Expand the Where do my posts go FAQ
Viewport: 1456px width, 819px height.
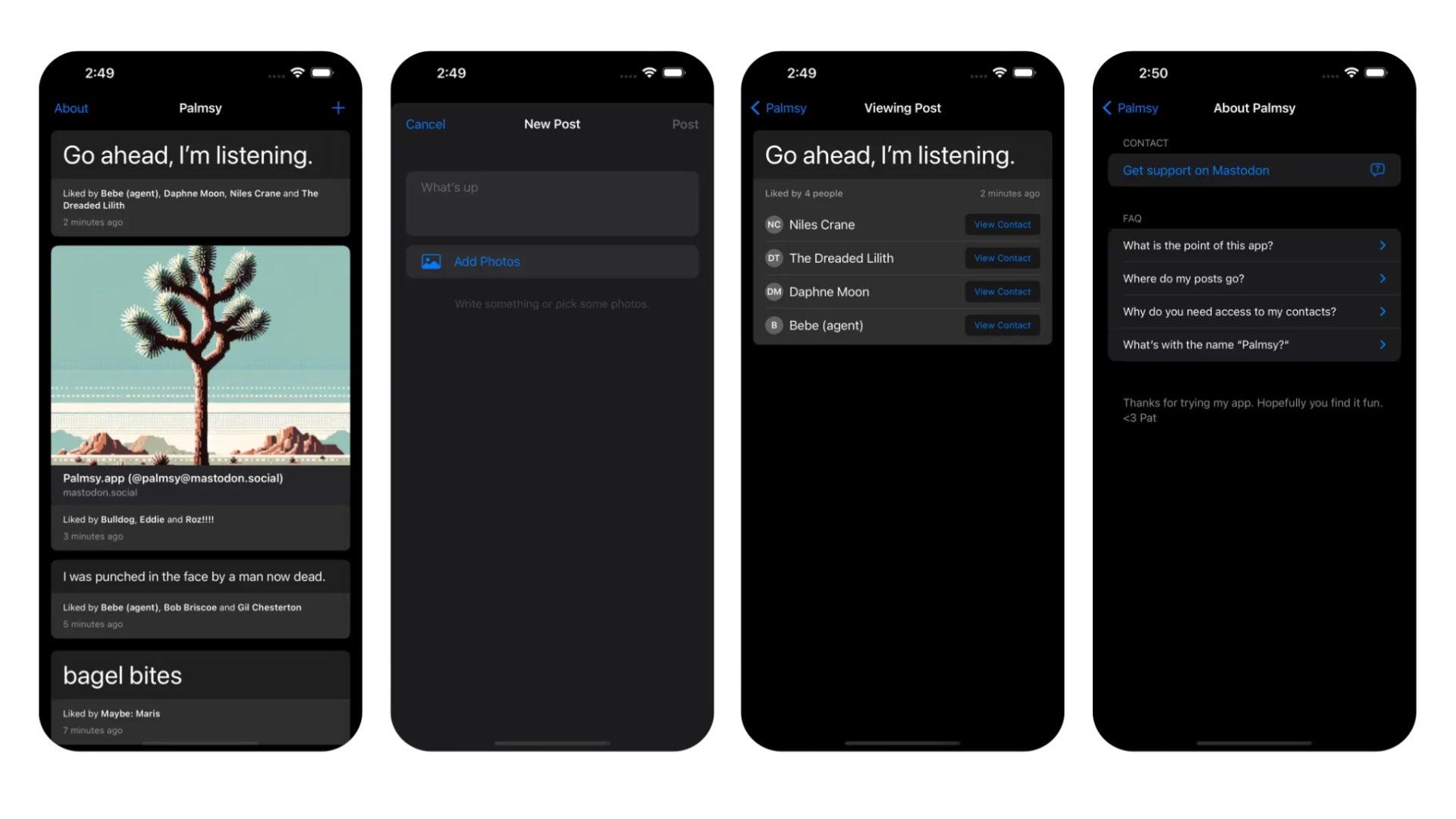click(x=1252, y=278)
